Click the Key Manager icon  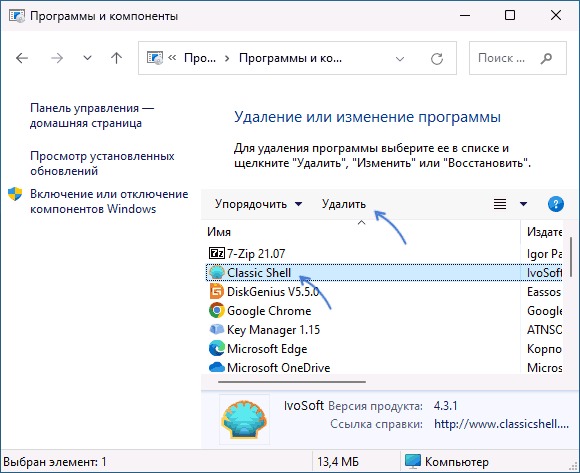click(217, 330)
